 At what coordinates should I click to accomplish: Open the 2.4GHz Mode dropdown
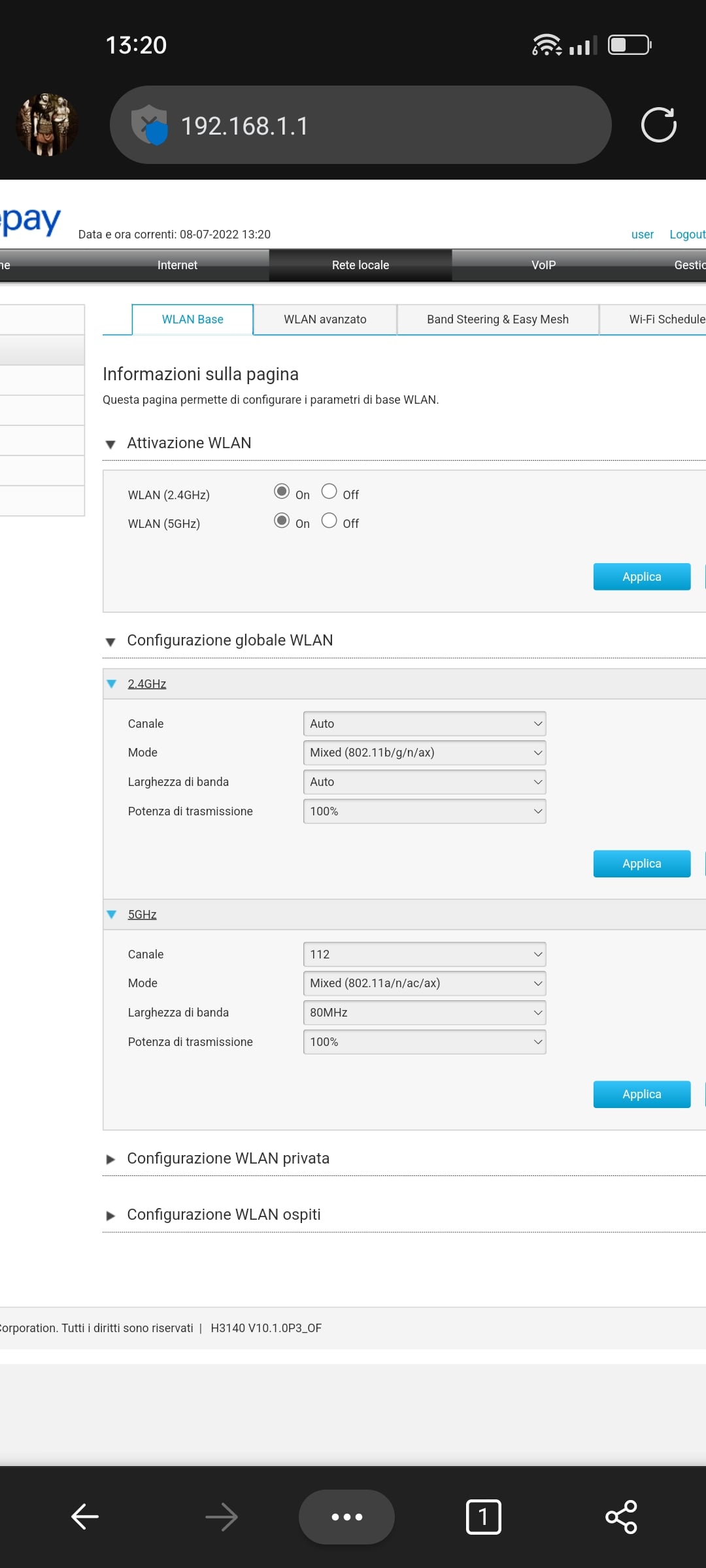point(424,753)
